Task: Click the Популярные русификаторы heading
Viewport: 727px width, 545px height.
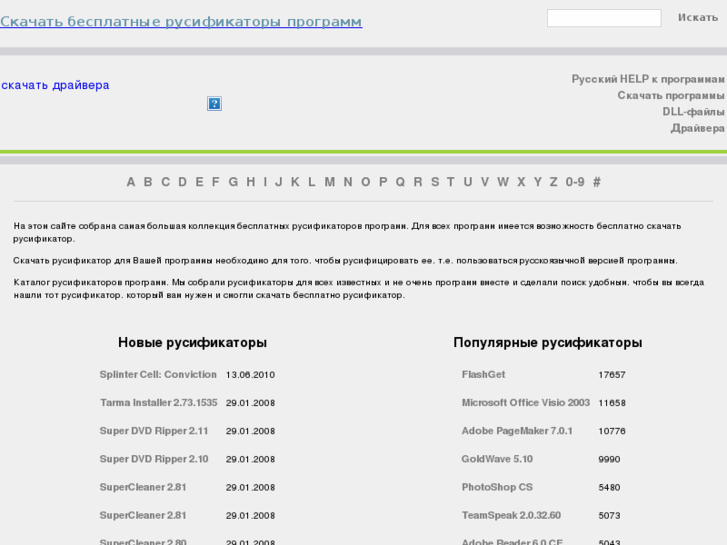Action: tap(548, 343)
